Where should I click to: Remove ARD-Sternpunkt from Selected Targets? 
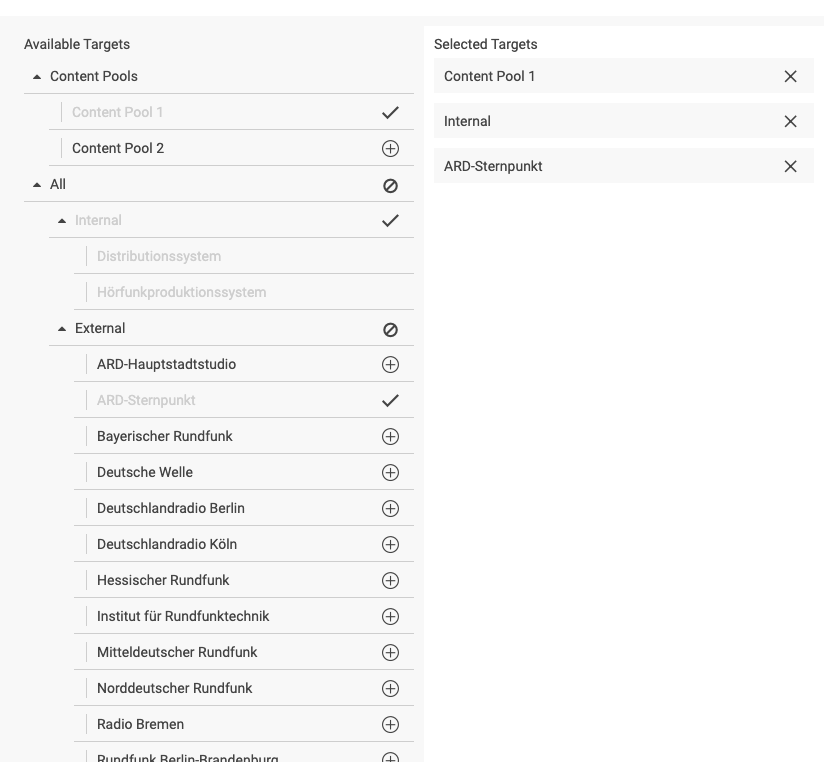click(790, 167)
